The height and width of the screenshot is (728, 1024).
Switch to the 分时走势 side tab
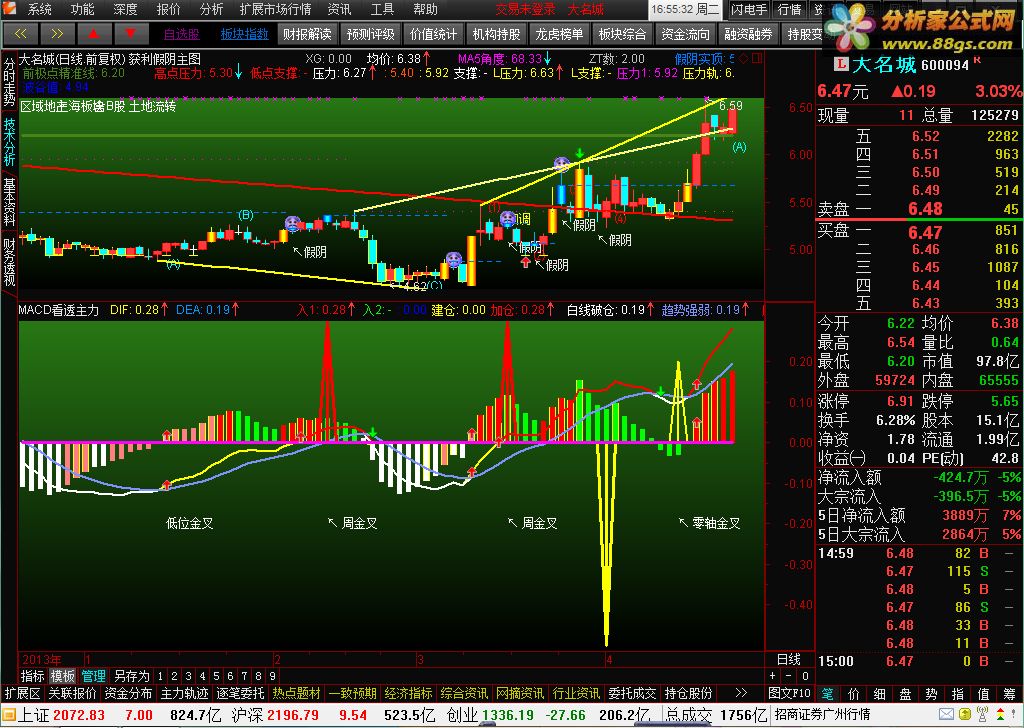[x=9, y=82]
